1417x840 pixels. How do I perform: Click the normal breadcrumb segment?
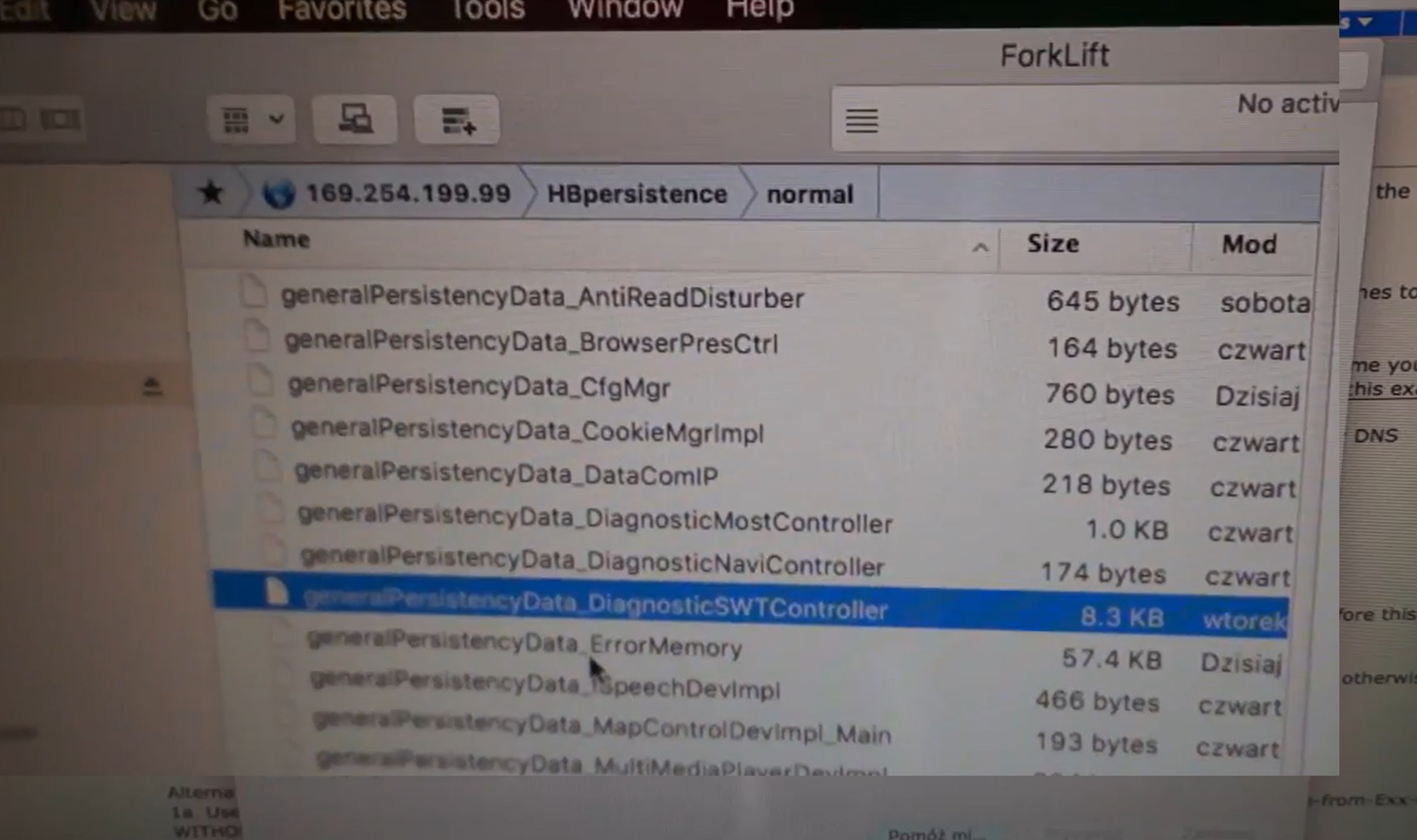(810, 195)
